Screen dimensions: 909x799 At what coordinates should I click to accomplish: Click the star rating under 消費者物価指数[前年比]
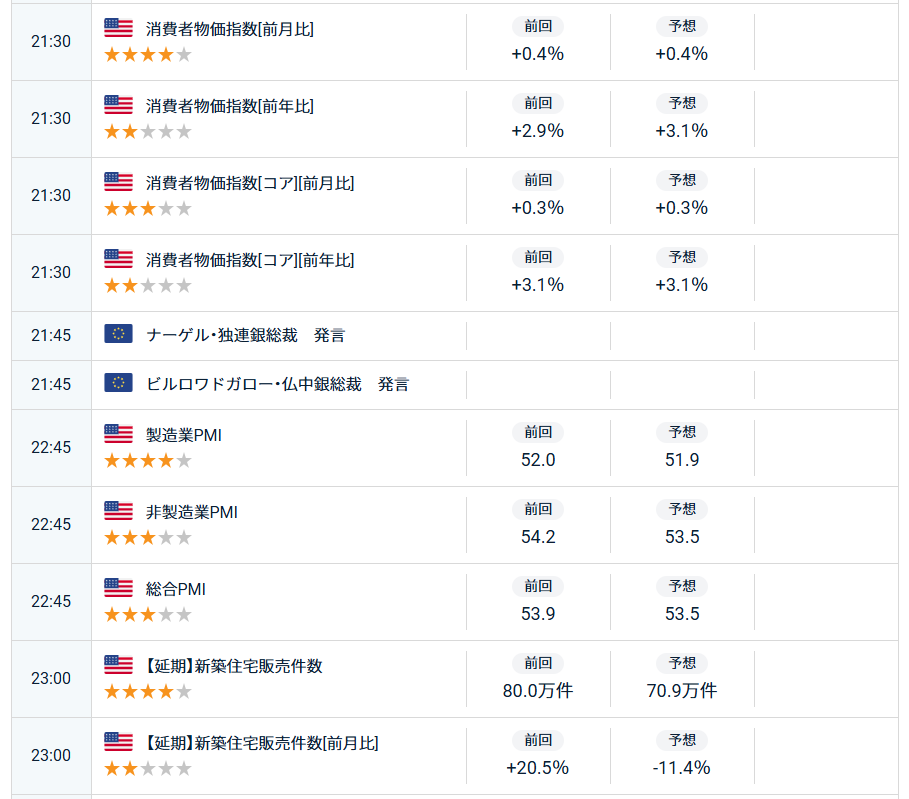click(148, 131)
